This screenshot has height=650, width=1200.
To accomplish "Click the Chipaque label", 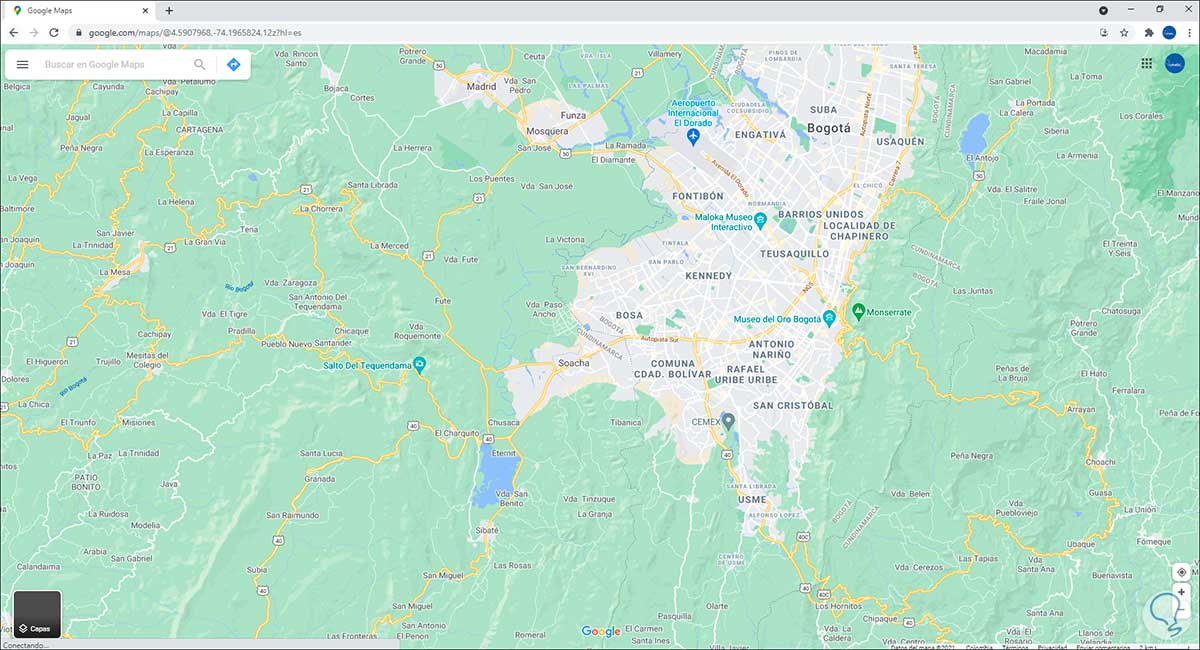I will [x=880, y=619].
